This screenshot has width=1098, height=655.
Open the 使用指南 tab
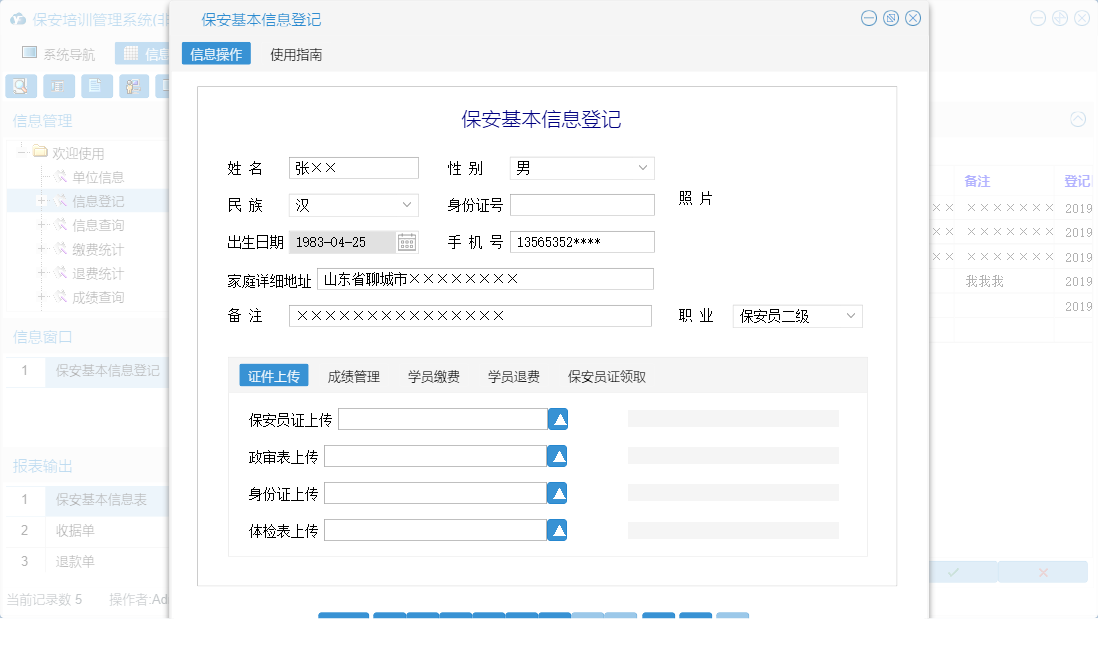298,52
